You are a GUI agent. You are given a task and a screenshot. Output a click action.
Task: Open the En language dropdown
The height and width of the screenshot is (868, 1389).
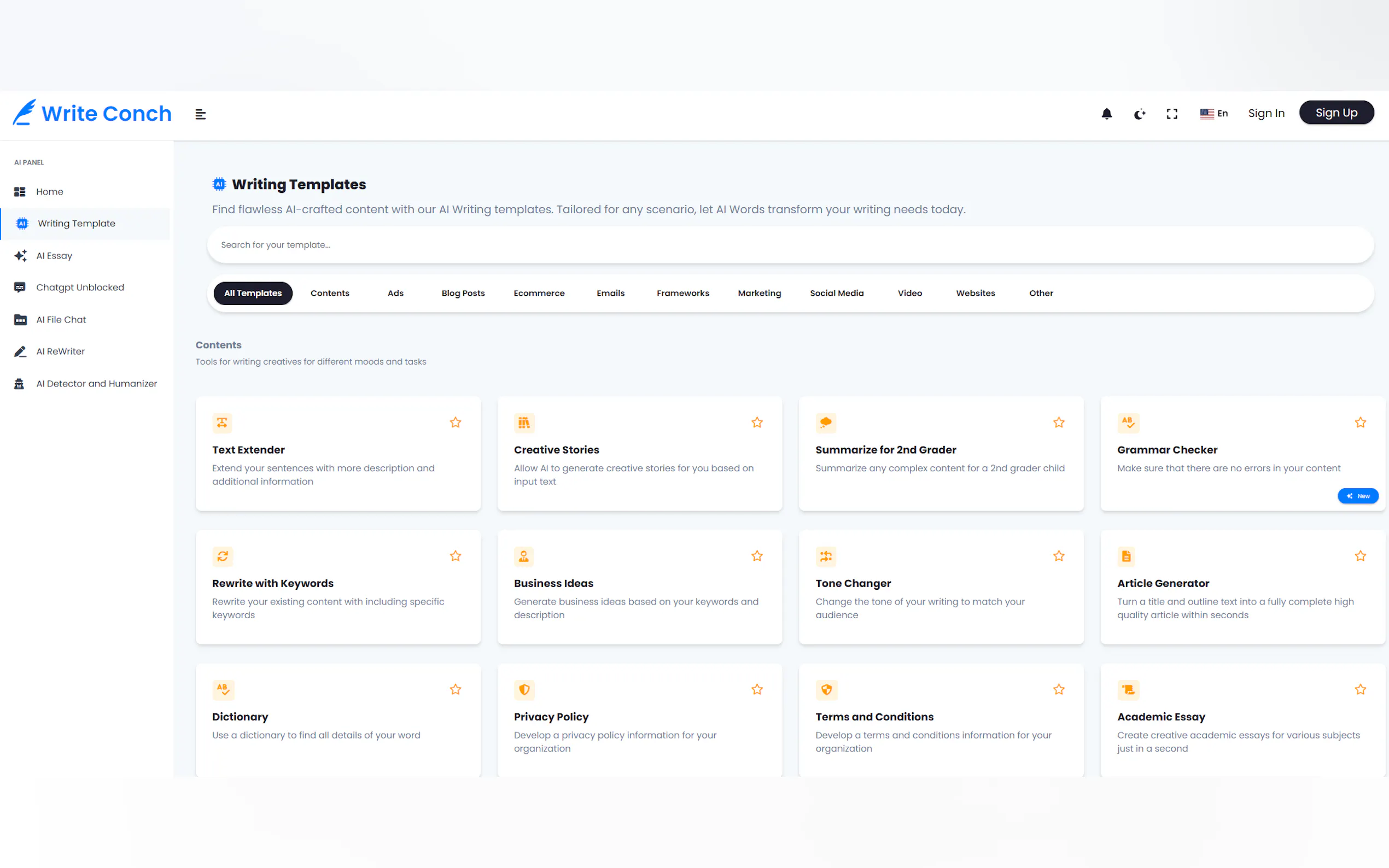coord(1213,114)
